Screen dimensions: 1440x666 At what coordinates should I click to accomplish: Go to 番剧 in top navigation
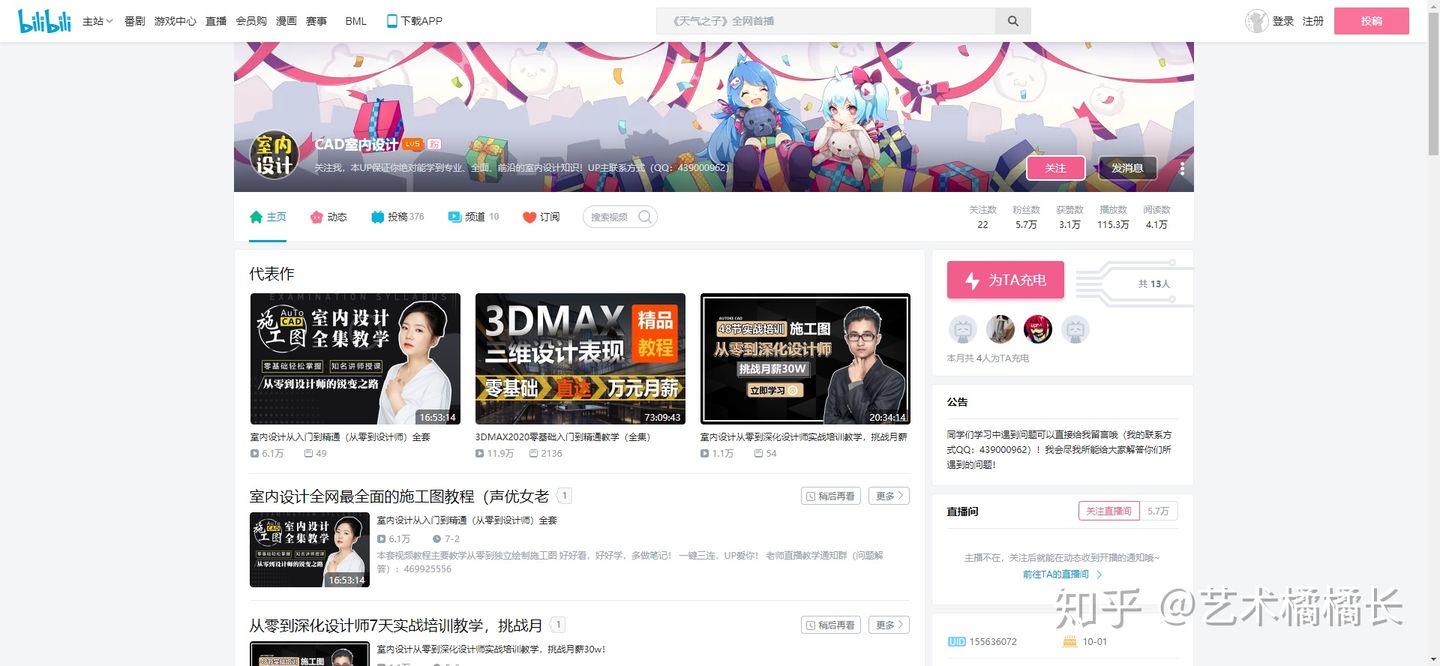click(x=135, y=21)
